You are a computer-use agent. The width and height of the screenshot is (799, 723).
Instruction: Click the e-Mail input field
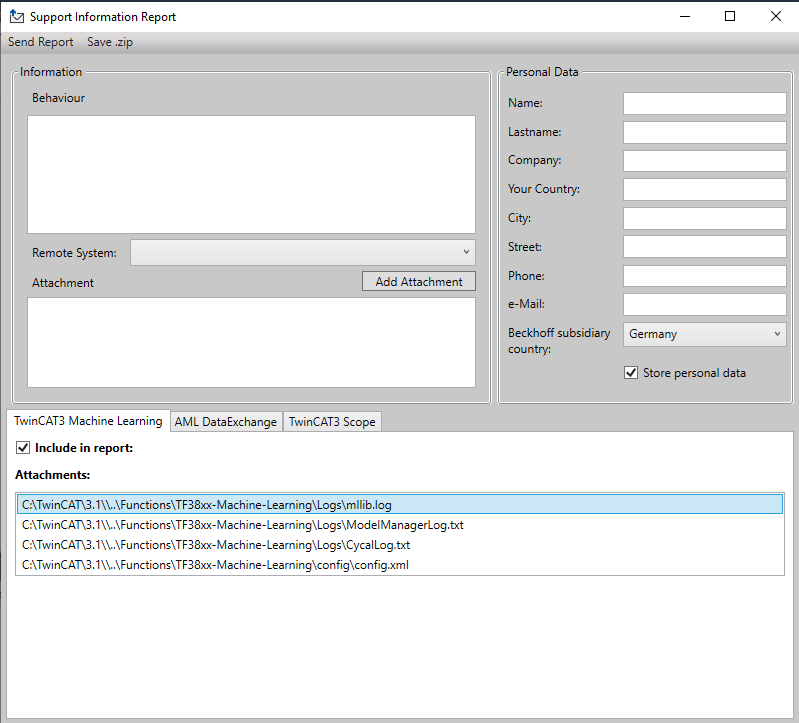(705, 305)
